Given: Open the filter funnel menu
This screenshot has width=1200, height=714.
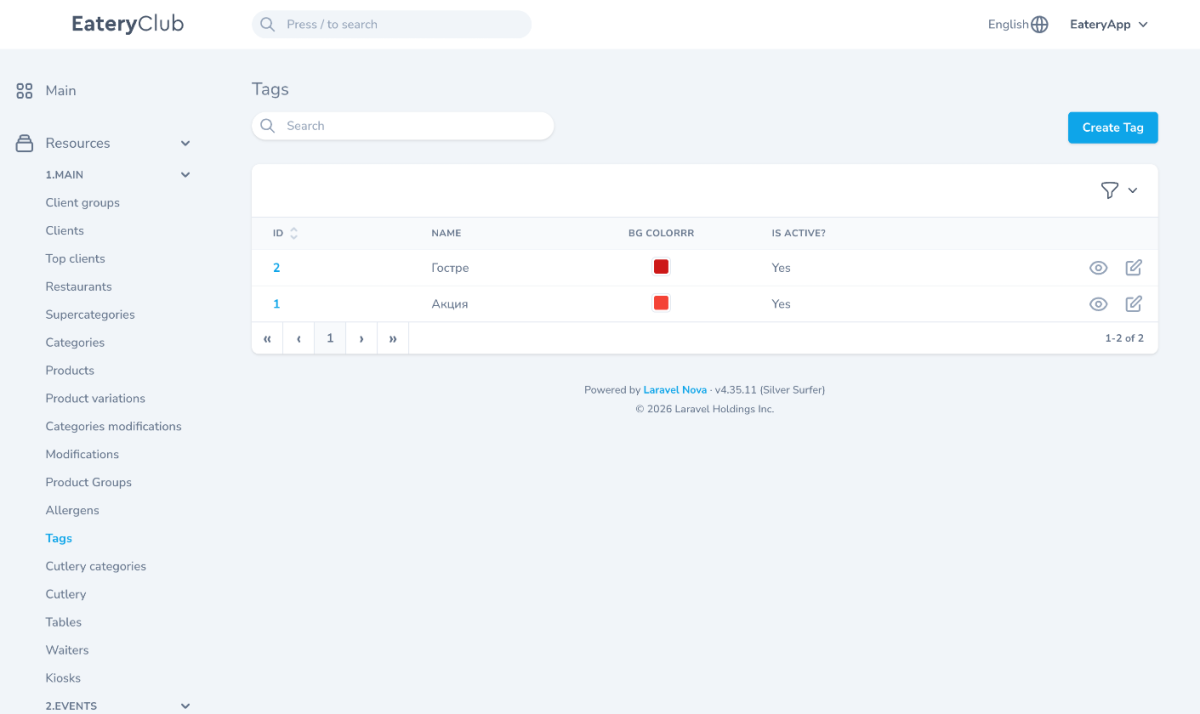Looking at the screenshot, I should tap(1109, 190).
